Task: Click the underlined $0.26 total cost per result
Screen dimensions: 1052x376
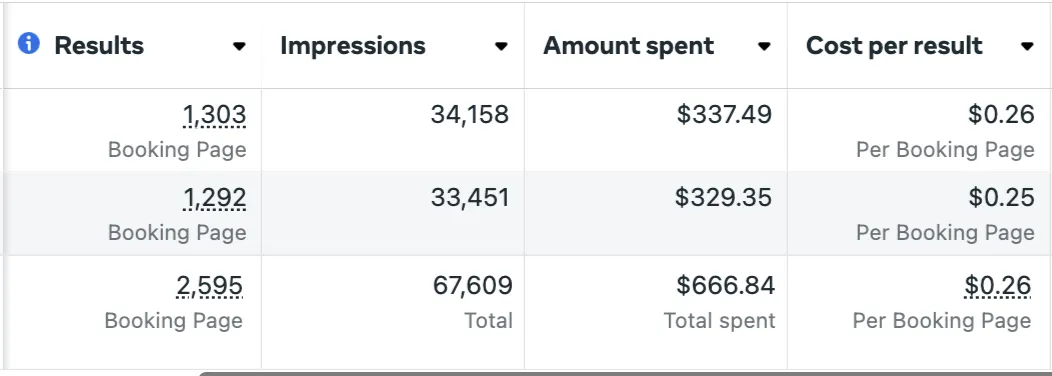Action: [998, 286]
